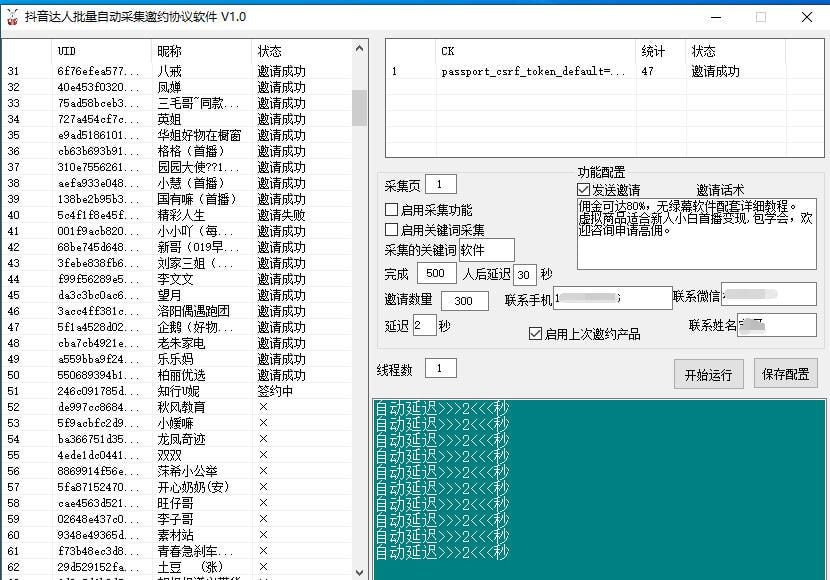Select row 48 老朱家电
Viewport: 830px width, 580px height.
(181, 343)
